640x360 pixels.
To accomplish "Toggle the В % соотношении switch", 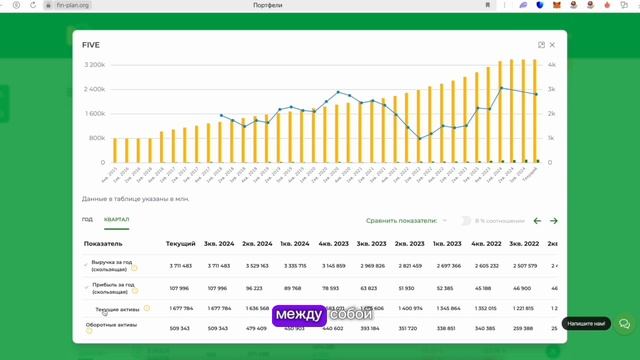I will [466, 221].
